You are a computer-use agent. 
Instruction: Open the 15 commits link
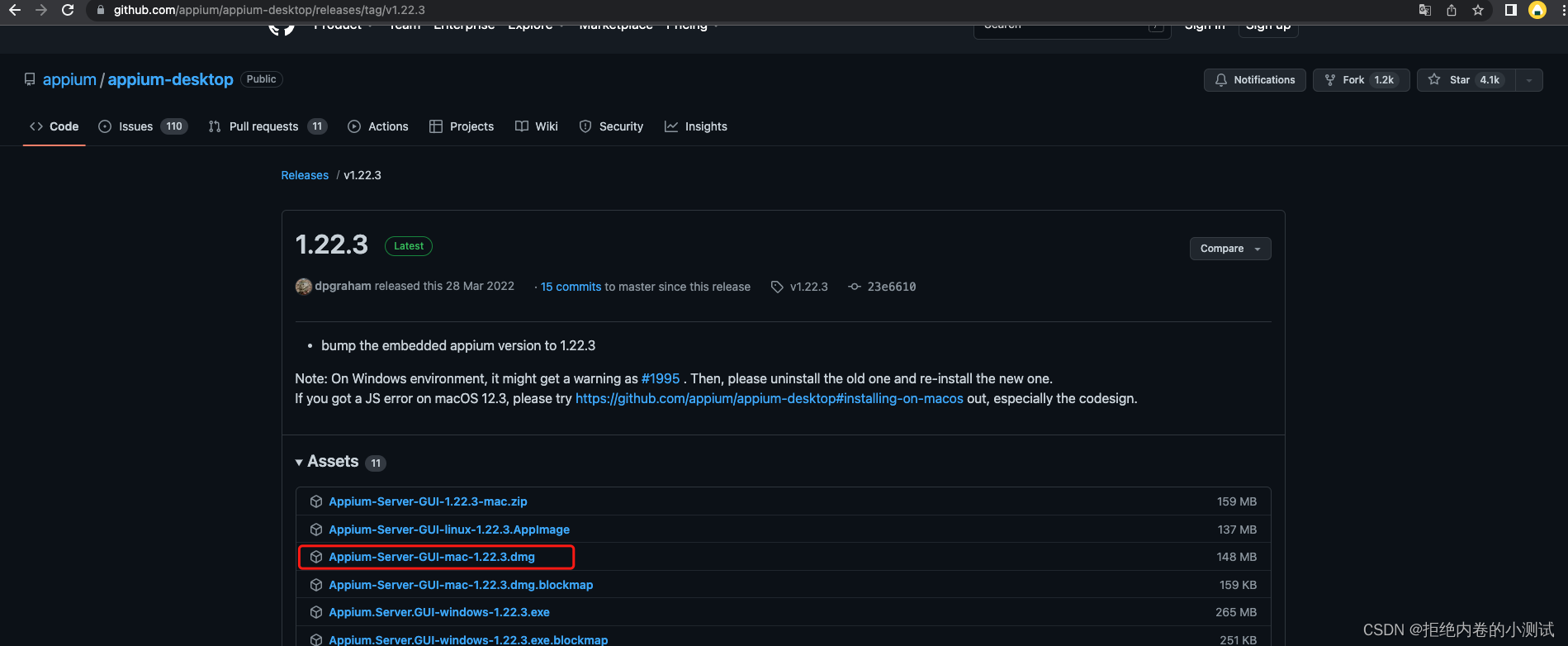point(571,287)
